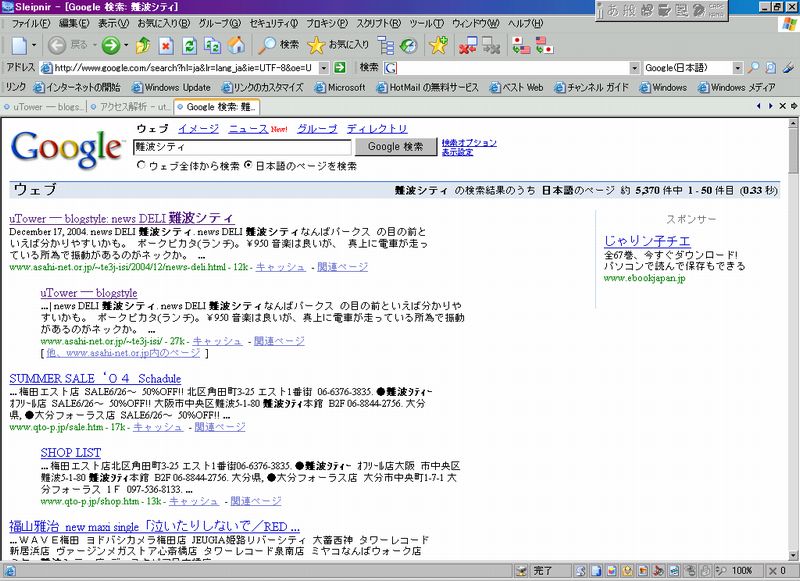Click the new blank page toolbar icon
The height and width of the screenshot is (581, 800).
[19, 46]
